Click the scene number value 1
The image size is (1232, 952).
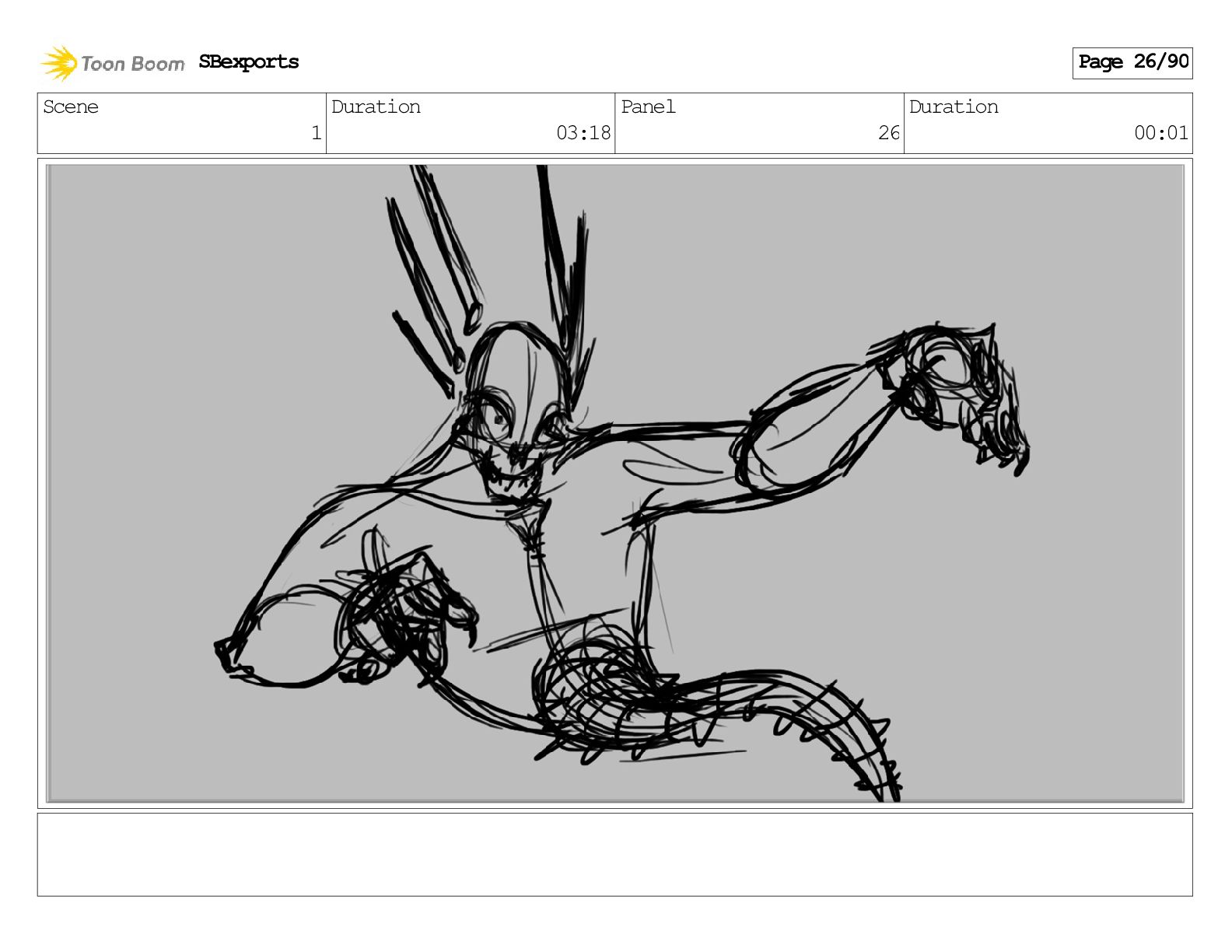coord(316,133)
